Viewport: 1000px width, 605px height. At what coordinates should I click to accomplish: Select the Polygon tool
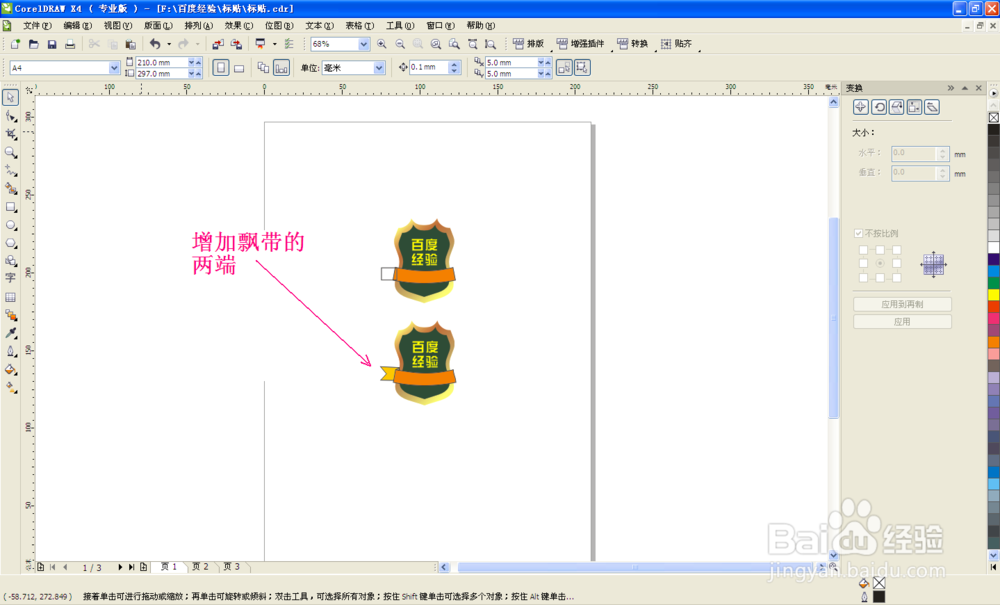click(11, 245)
